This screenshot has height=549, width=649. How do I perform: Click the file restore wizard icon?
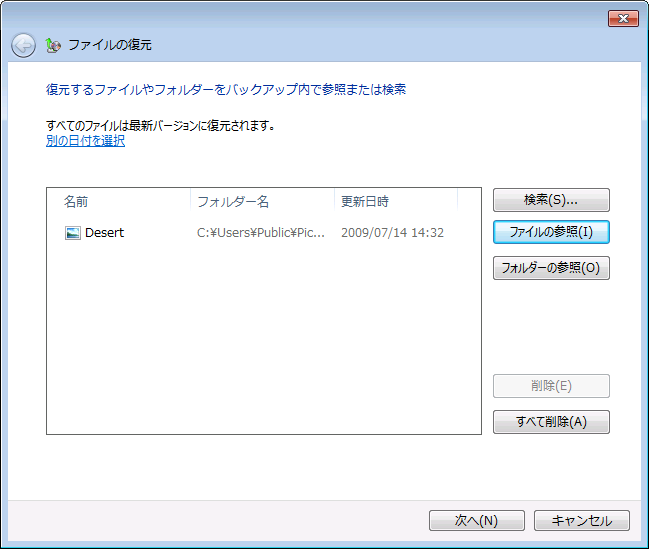point(53,45)
